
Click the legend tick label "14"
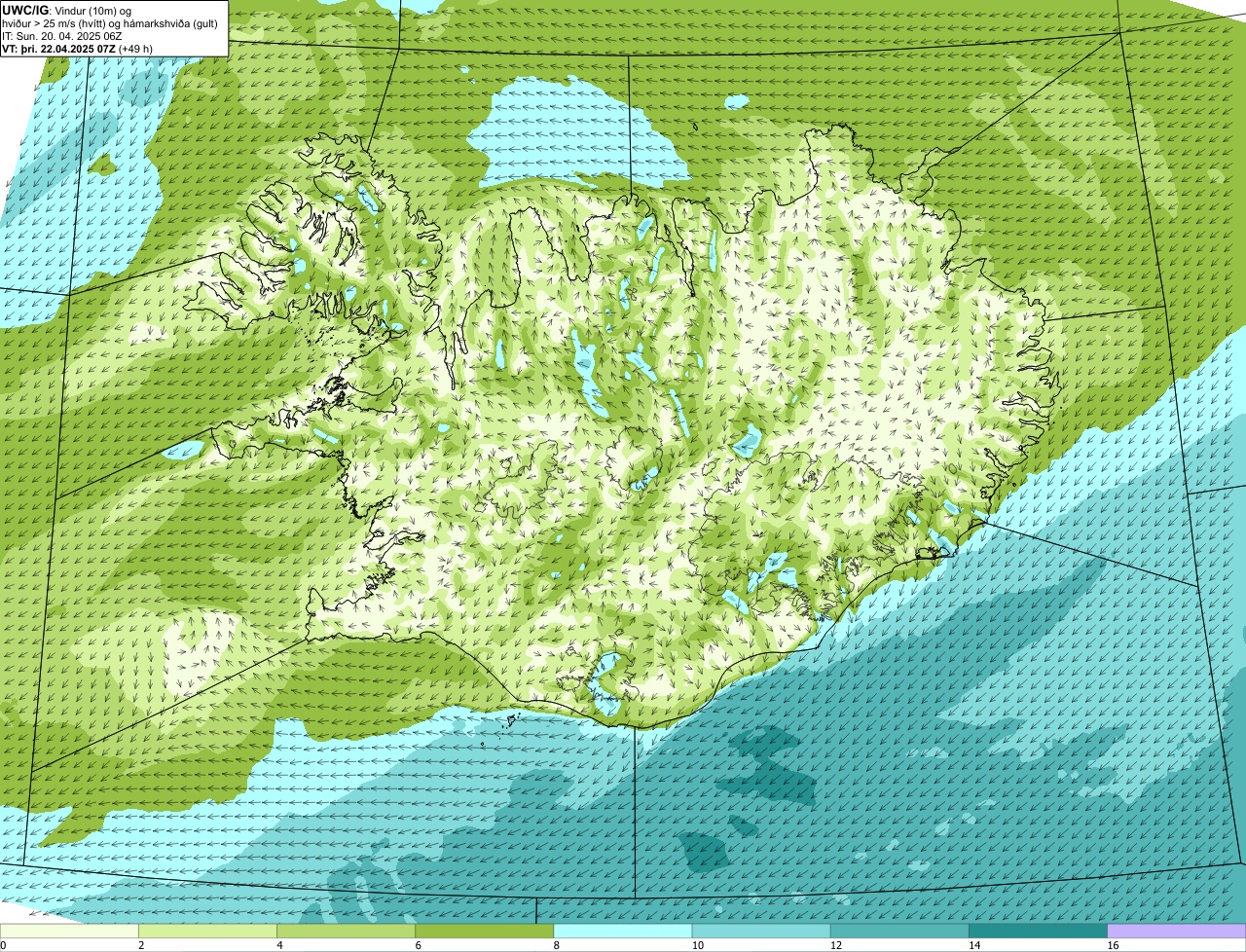point(974,945)
